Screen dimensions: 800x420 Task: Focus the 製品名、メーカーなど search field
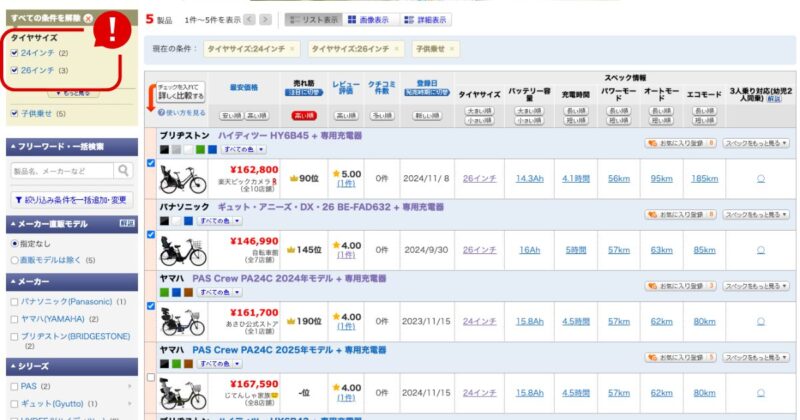tap(62, 171)
